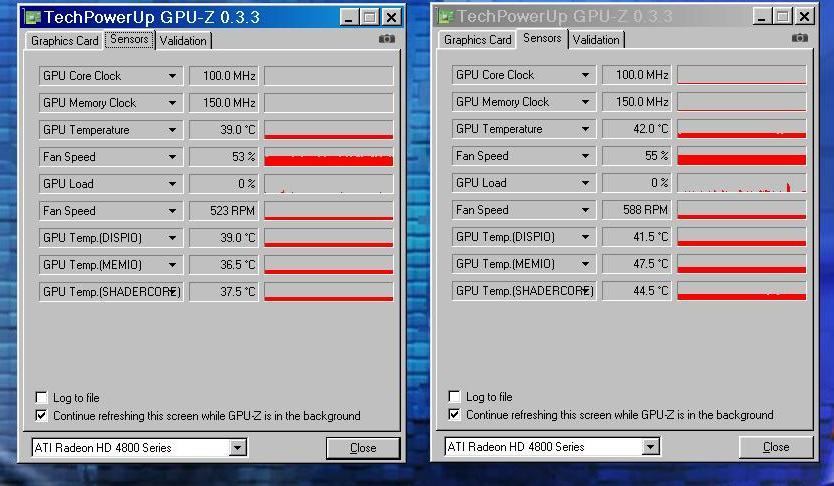Image resolution: width=834 pixels, height=486 pixels.
Task: Click the 39.0 °C GPU Temperature value in the left window
Action: [224, 130]
